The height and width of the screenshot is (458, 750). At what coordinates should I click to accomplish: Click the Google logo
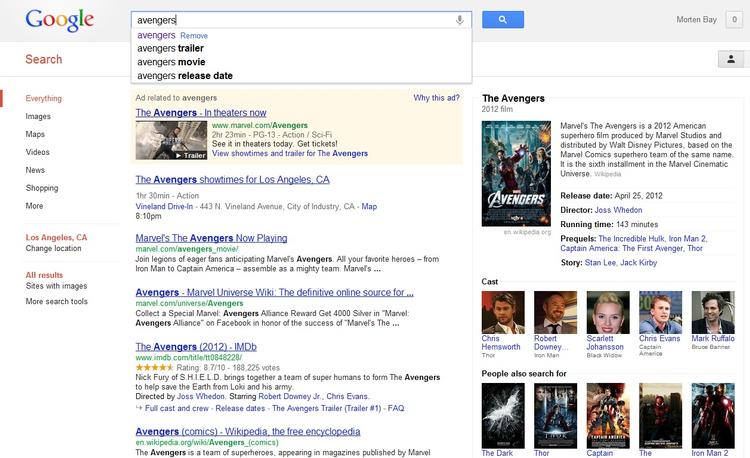click(x=59, y=21)
